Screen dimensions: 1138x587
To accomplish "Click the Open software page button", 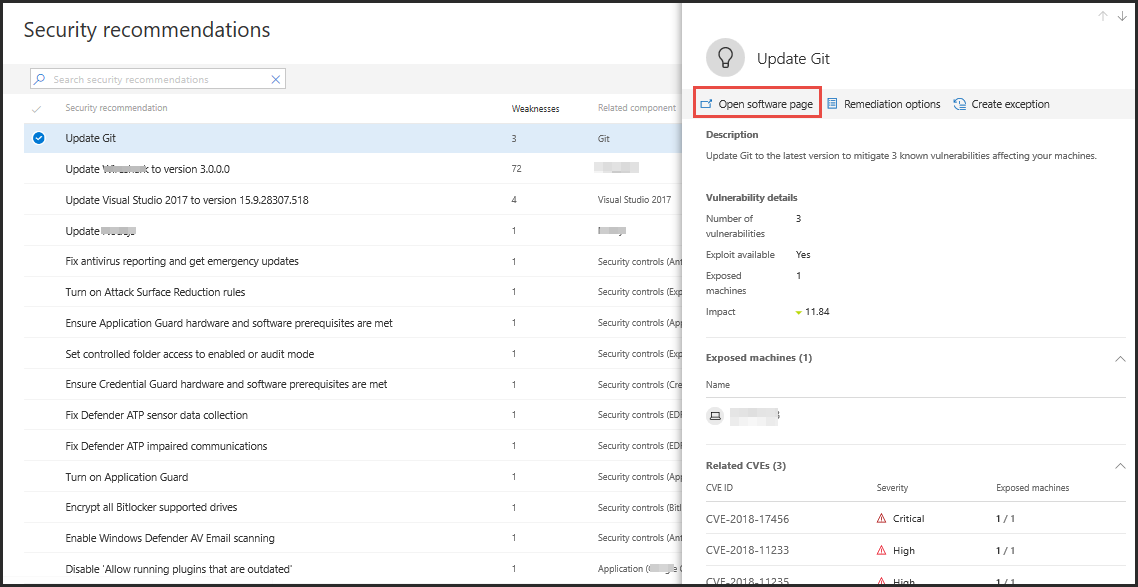I will point(757,104).
